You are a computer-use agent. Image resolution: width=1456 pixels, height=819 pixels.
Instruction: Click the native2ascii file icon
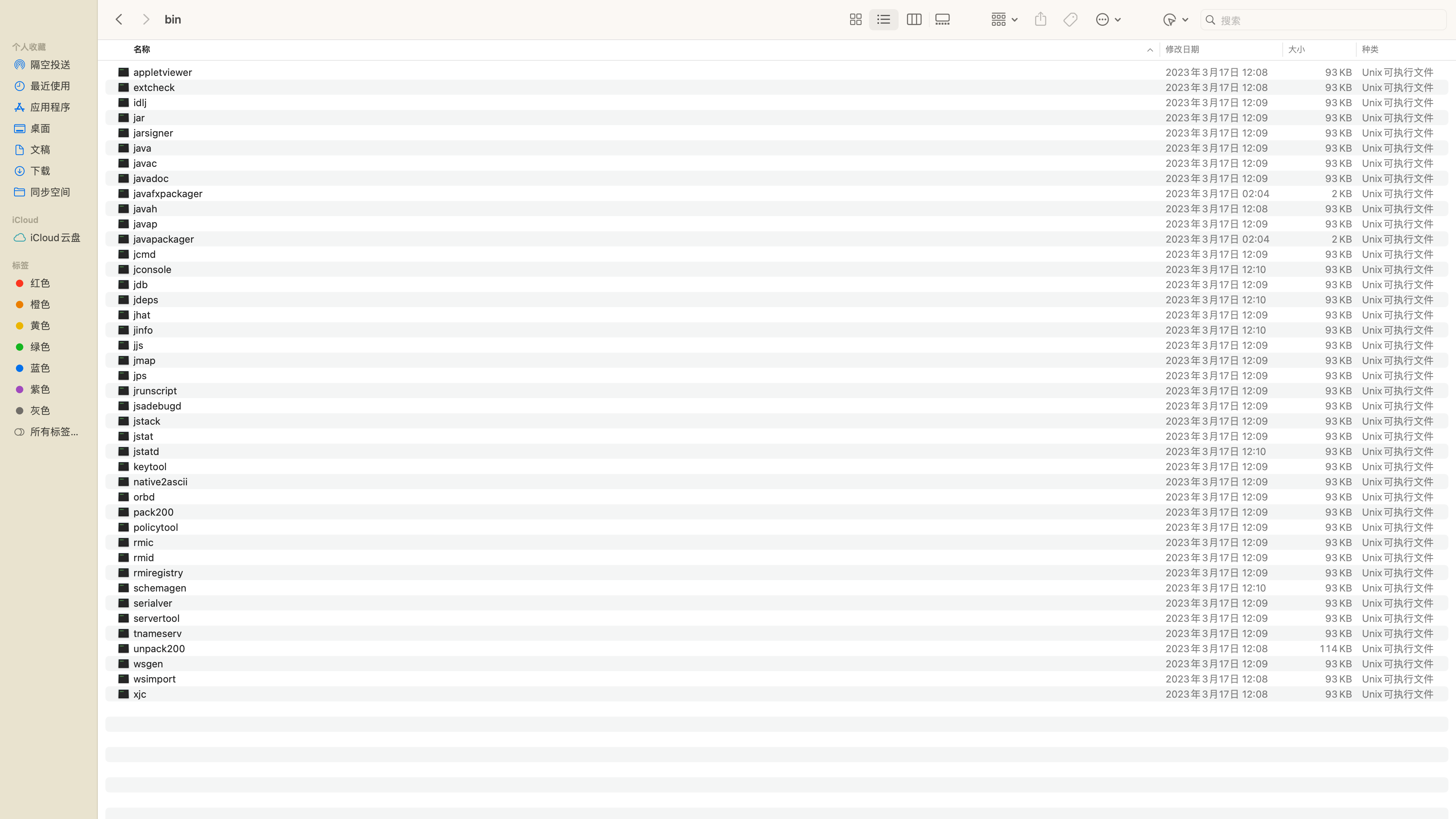point(123,482)
